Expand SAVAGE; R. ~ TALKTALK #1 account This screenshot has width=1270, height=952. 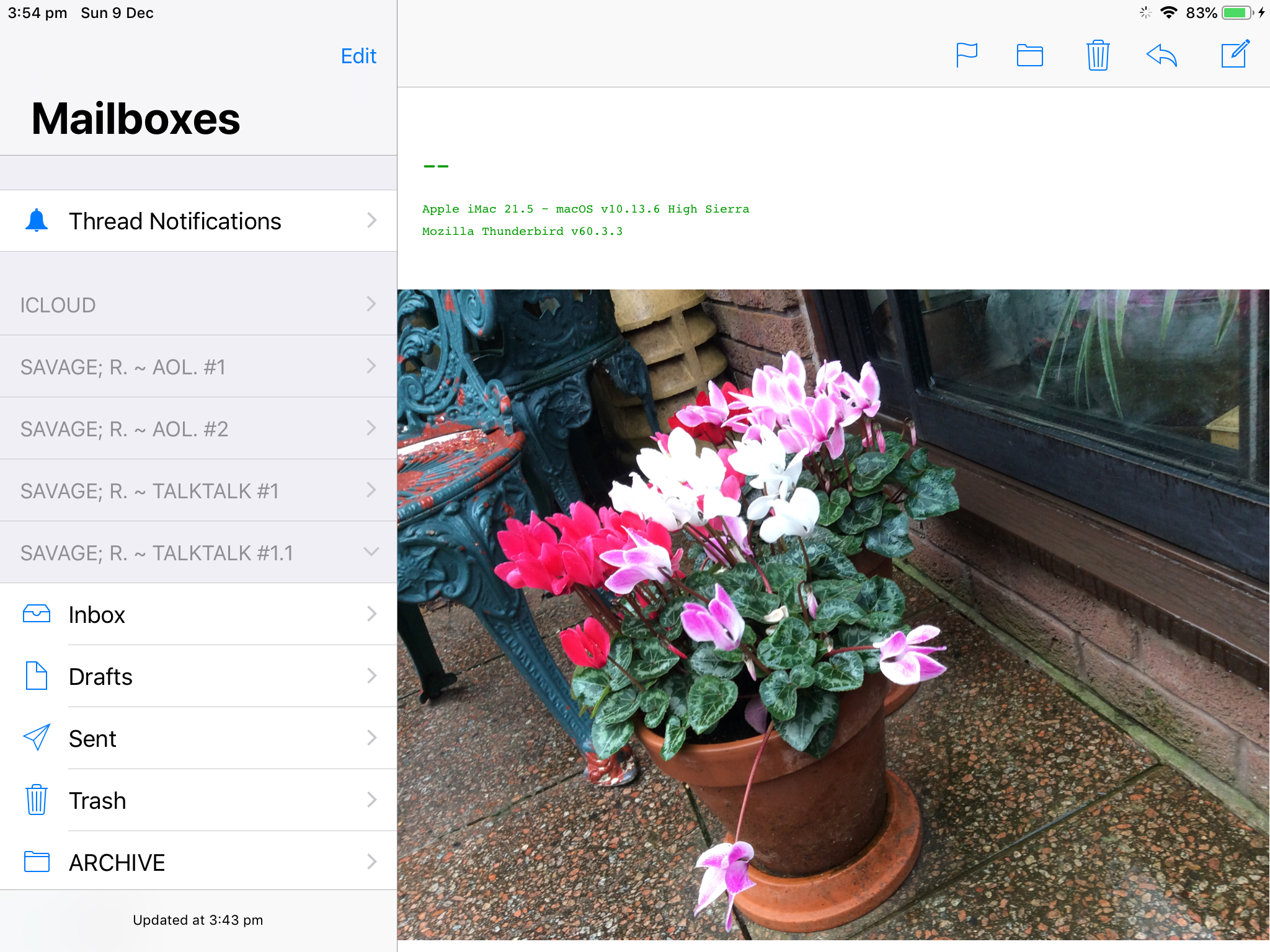click(x=371, y=490)
